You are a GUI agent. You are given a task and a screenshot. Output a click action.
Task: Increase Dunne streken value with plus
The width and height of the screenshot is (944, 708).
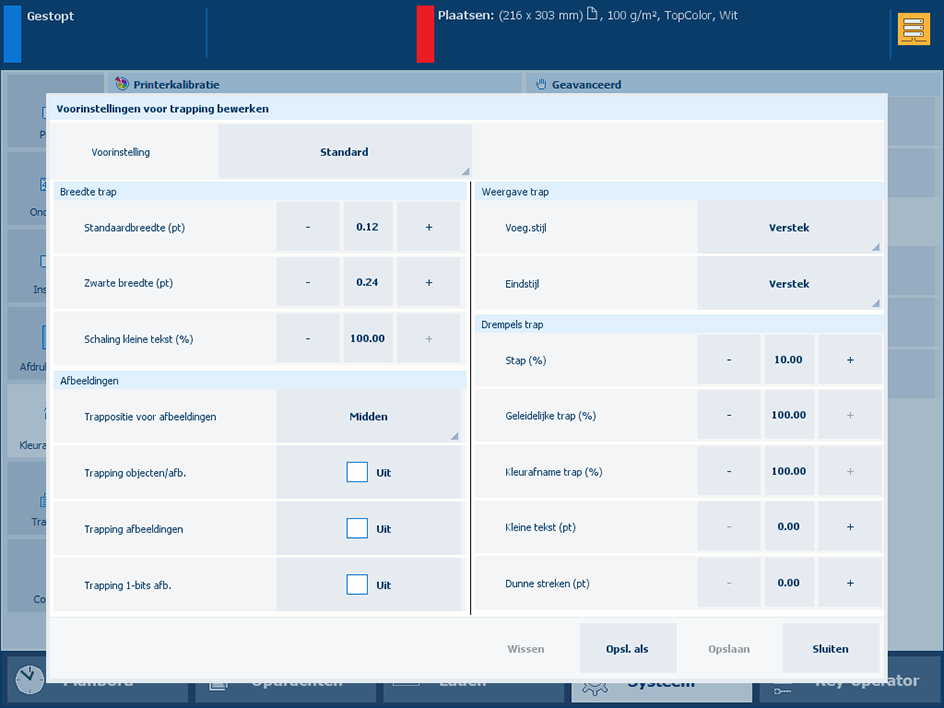tap(850, 583)
